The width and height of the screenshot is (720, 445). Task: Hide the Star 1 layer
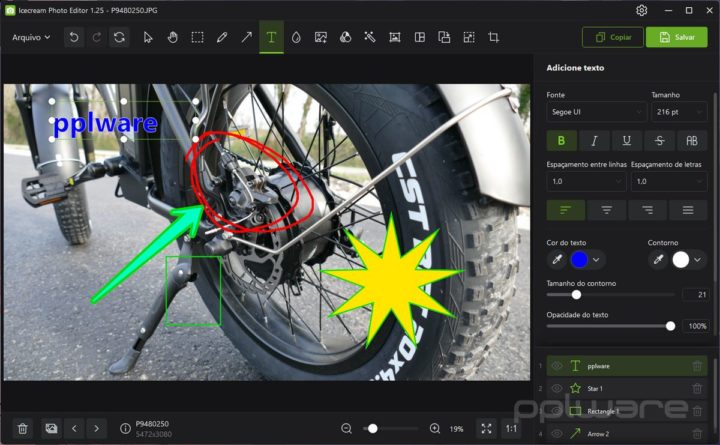[x=557, y=389]
